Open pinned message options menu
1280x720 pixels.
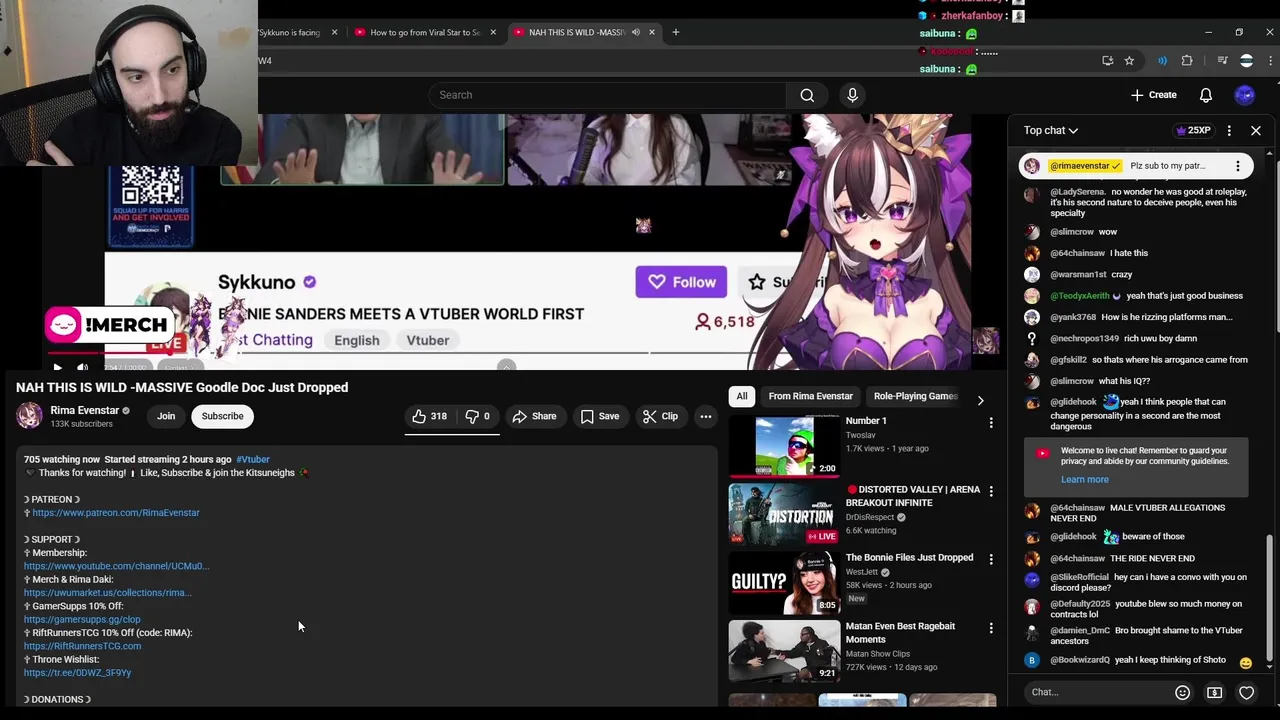tap(1238, 166)
